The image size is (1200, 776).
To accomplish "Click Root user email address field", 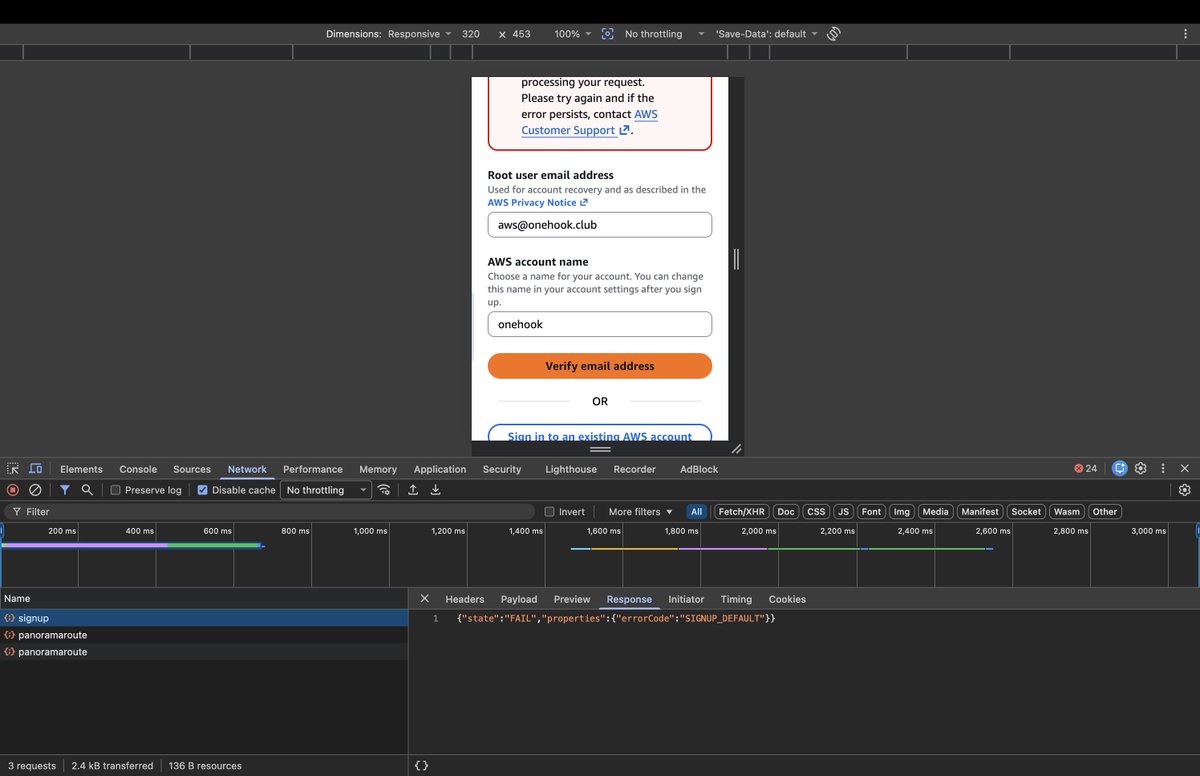I will [x=600, y=225].
